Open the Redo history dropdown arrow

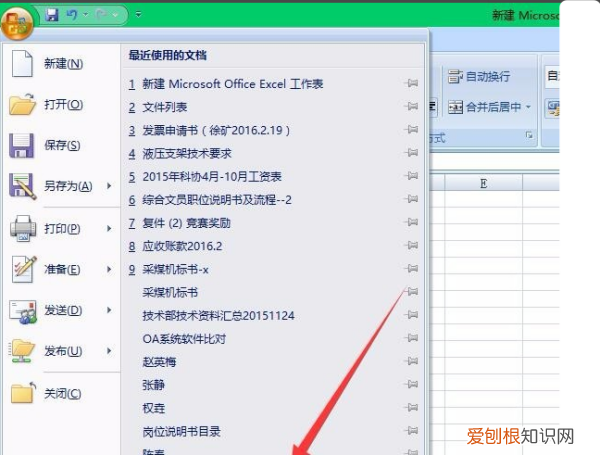115,15
